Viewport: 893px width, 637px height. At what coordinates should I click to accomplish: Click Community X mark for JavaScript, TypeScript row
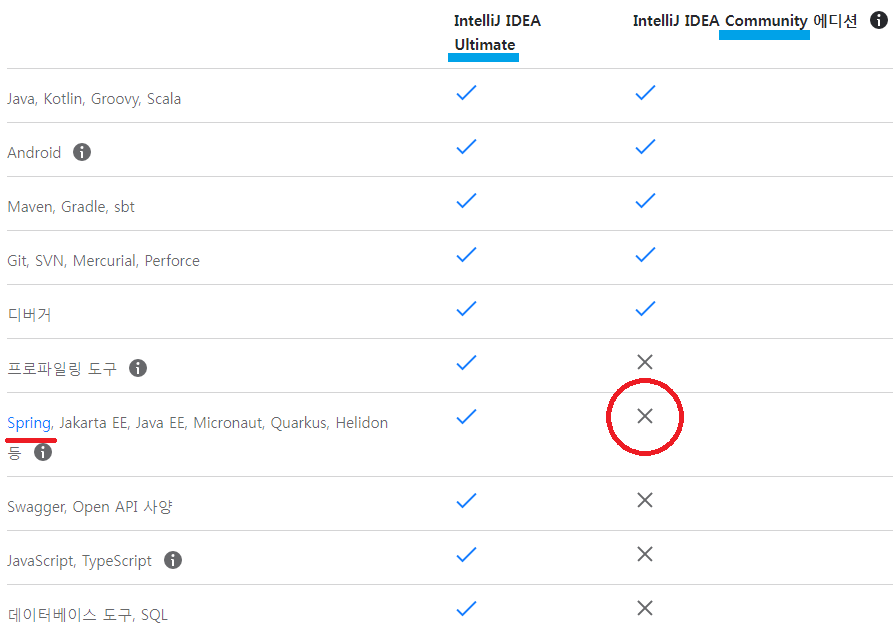point(645,554)
